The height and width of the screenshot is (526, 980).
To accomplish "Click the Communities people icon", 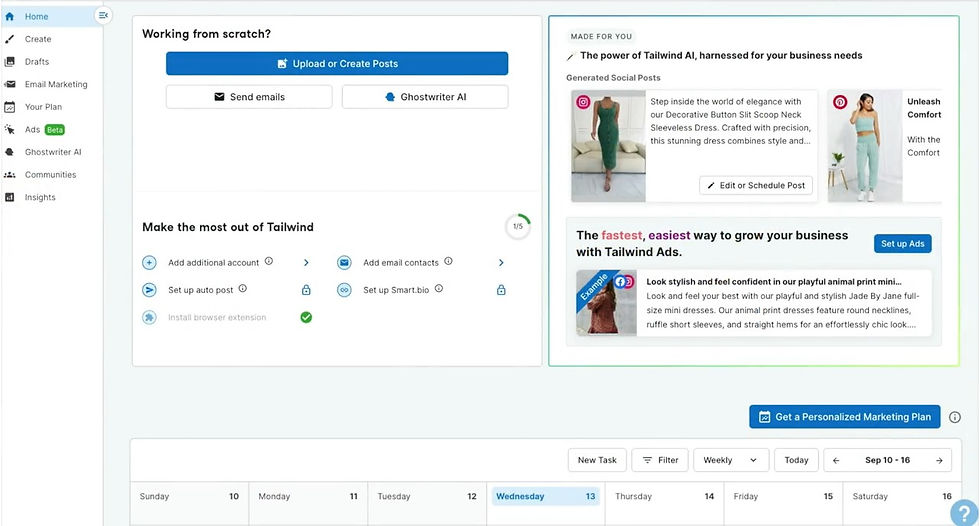I will tap(9, 174).
